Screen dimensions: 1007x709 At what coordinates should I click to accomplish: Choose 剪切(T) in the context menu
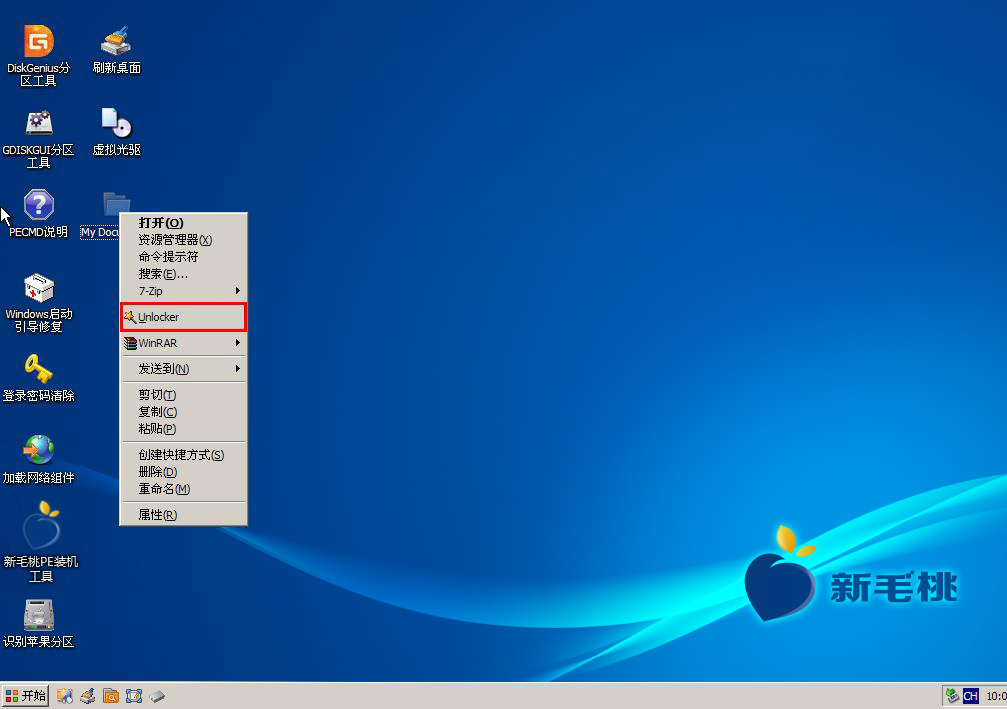pos(184,395)
